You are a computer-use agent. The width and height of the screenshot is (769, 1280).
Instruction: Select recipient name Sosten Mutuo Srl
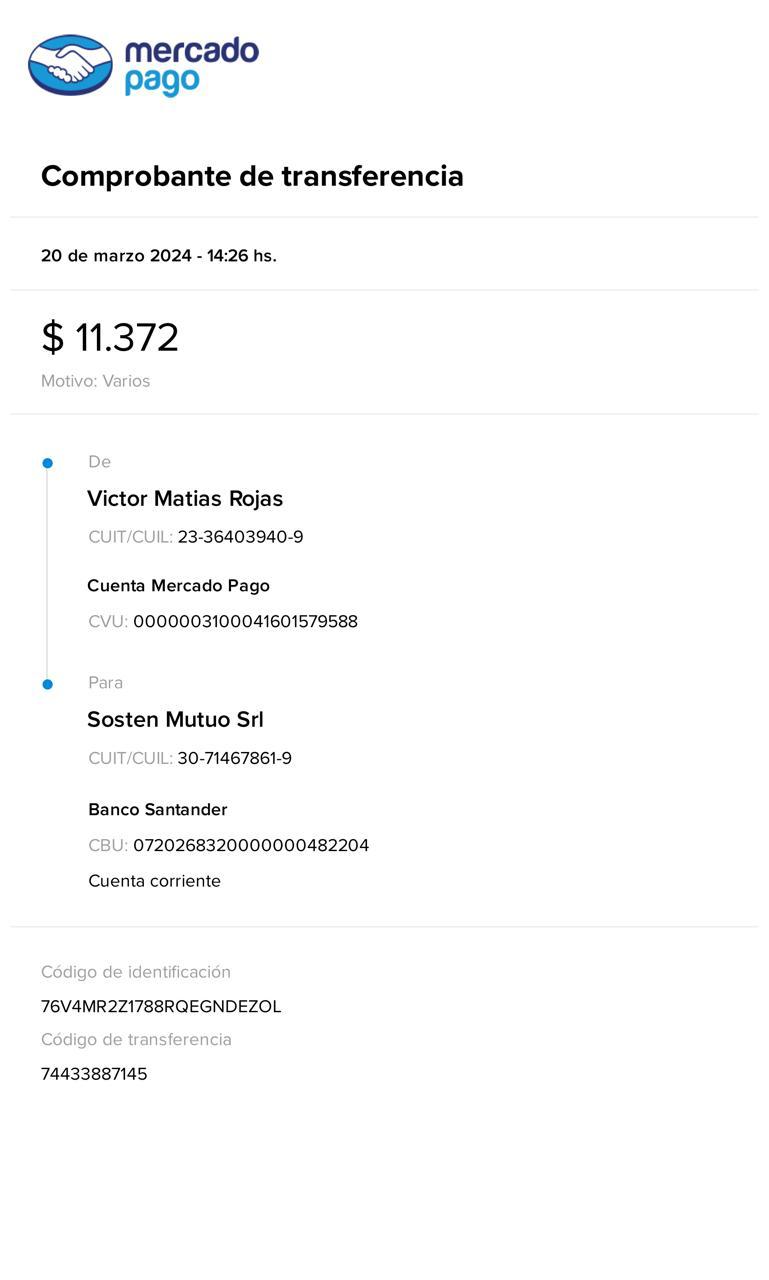click(x=175, y=719)
